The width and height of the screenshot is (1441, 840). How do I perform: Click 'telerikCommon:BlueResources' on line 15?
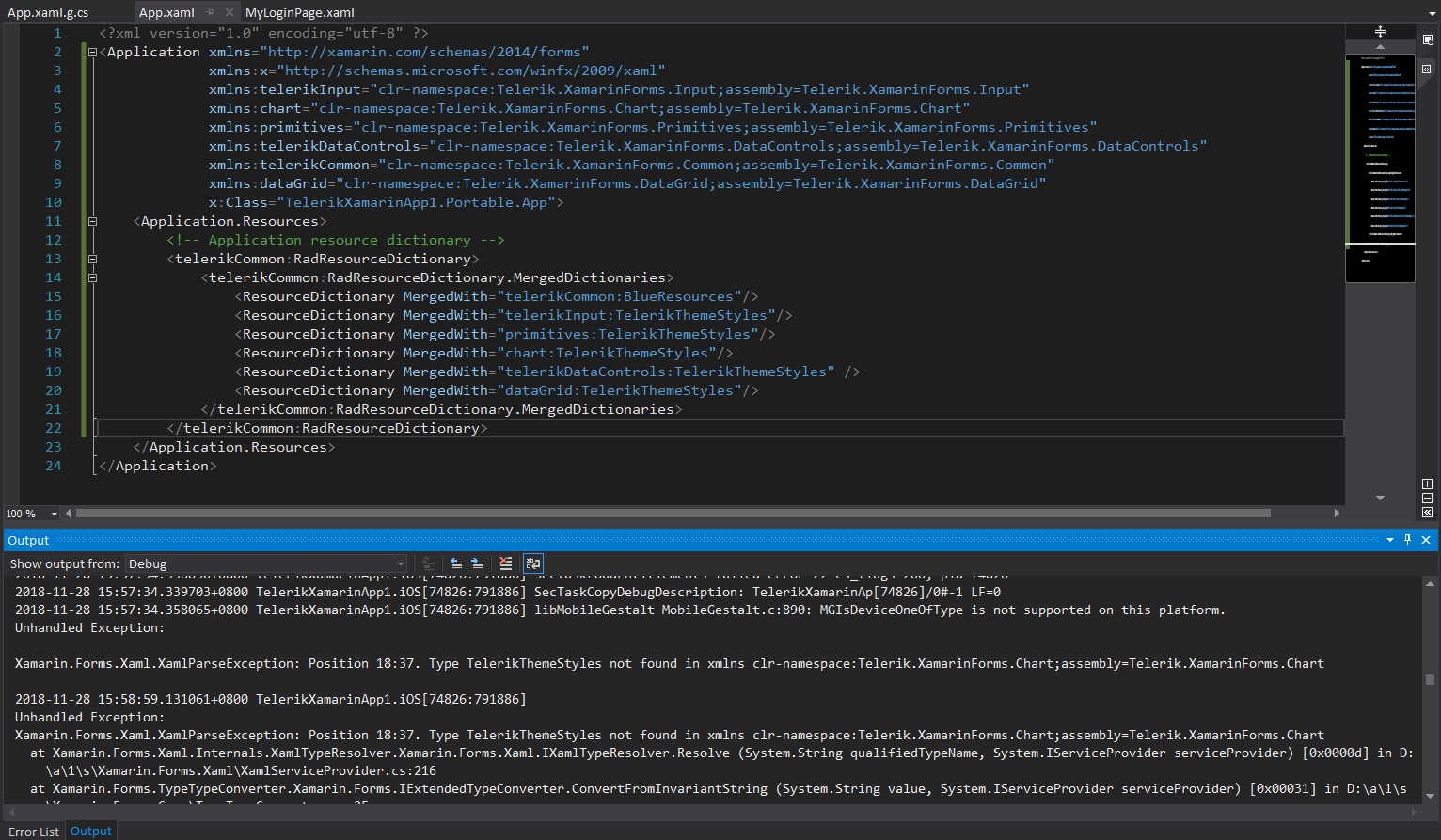619,296
